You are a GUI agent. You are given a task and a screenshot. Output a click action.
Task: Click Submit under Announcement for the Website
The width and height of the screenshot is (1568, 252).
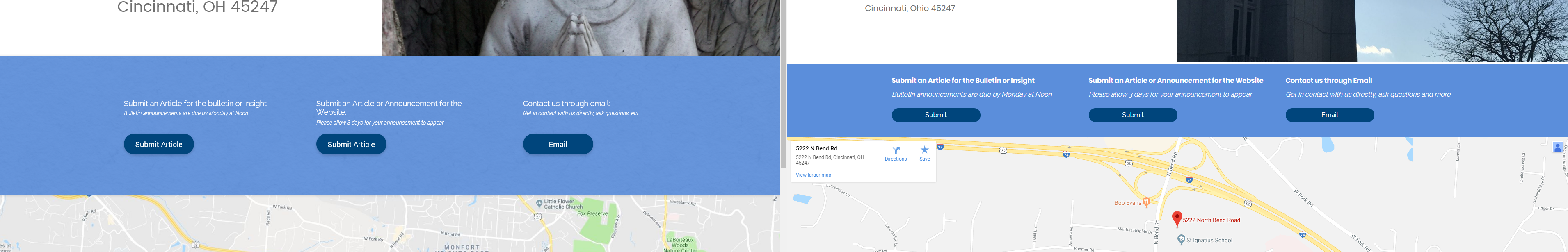[1132, 115]
